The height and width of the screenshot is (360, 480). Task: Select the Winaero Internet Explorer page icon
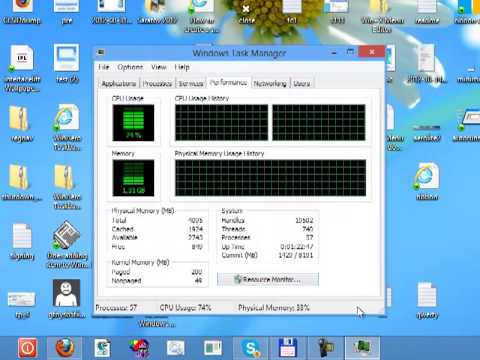click(67, 127)
